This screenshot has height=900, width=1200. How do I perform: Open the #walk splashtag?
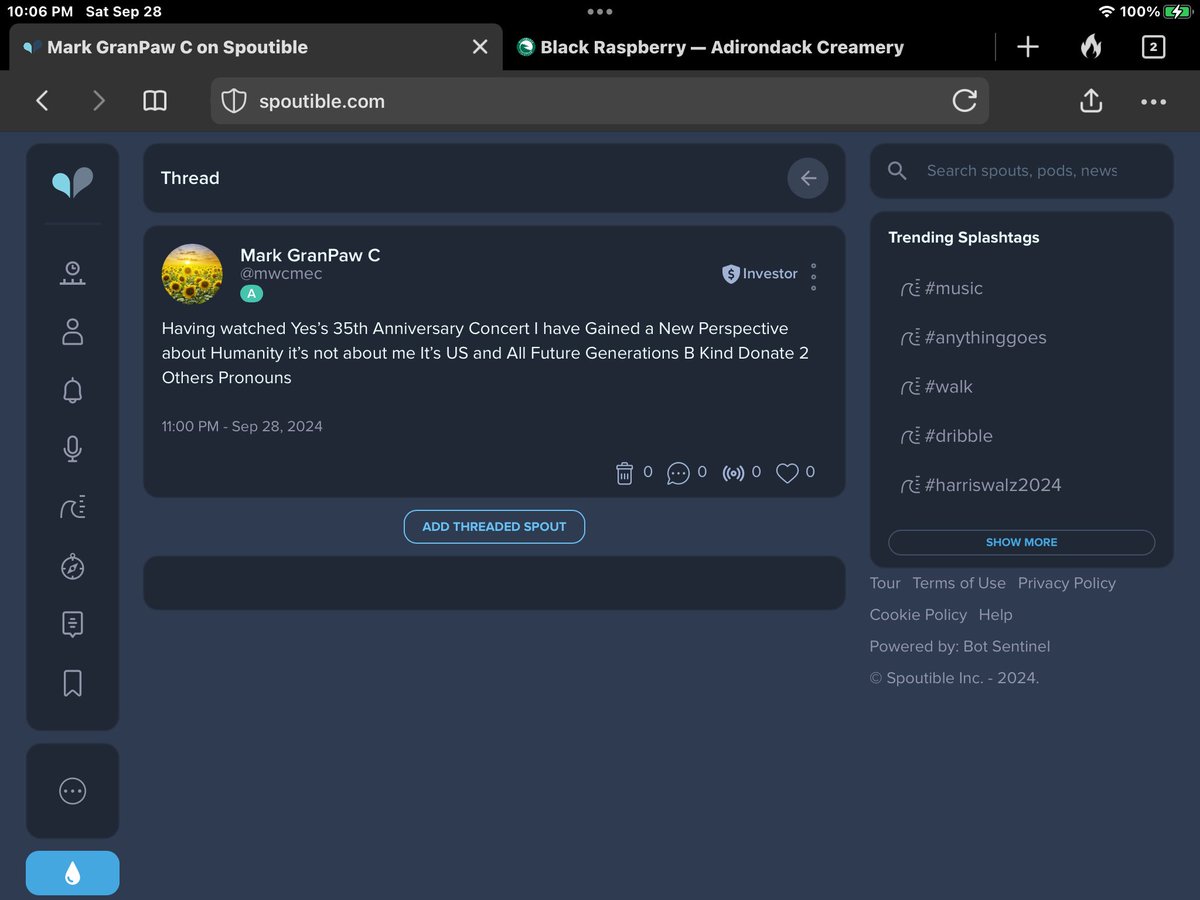click(x=937, y=386)
